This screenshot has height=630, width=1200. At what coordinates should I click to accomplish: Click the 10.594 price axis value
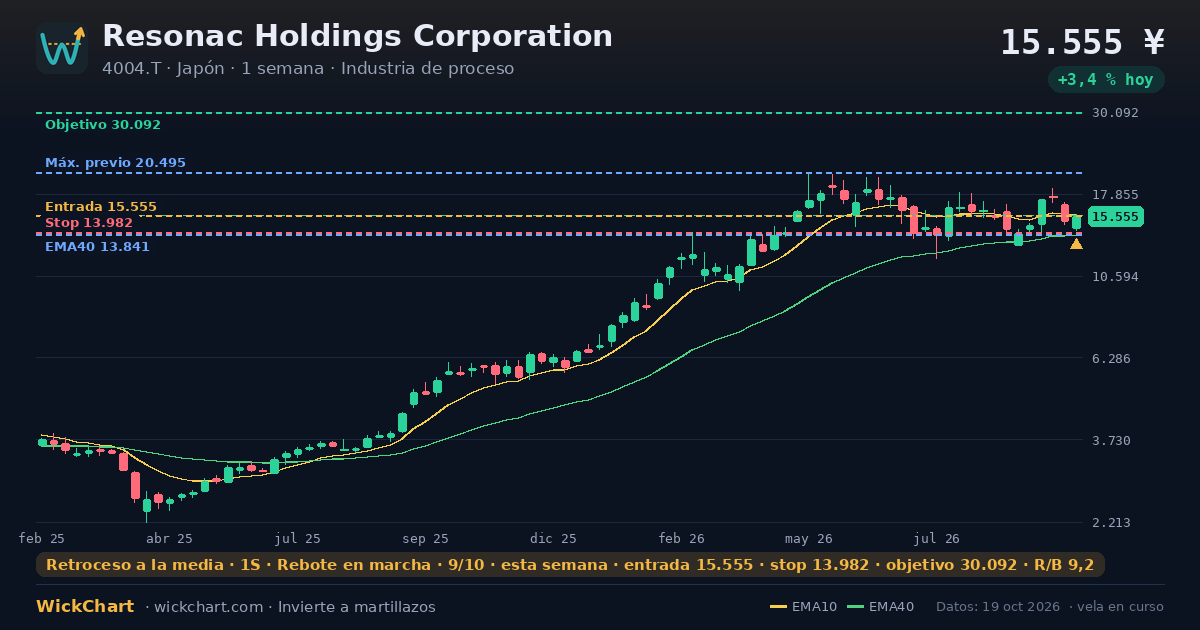(1114, 277)
